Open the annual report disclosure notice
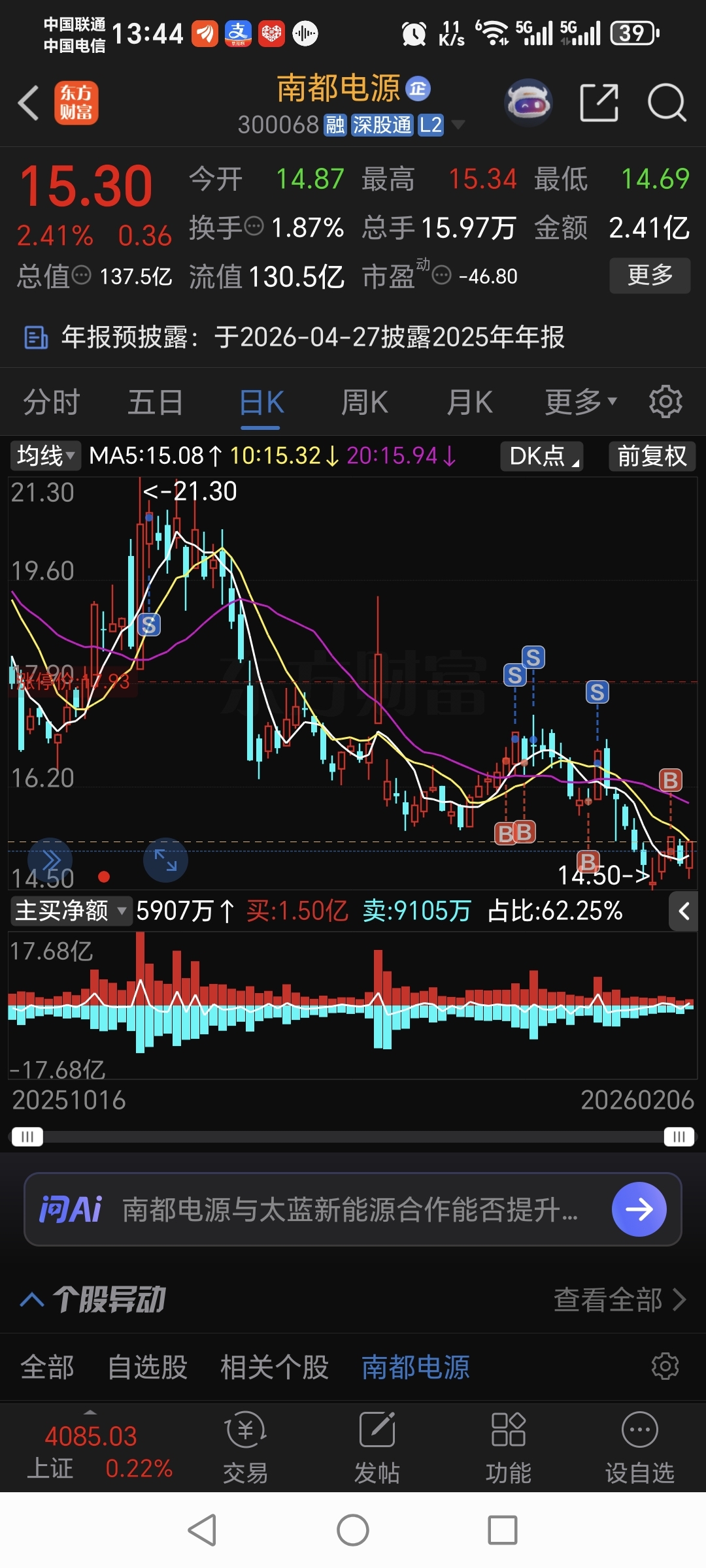The width and height of the screenshot is (706, 1568). coord(353,338)
